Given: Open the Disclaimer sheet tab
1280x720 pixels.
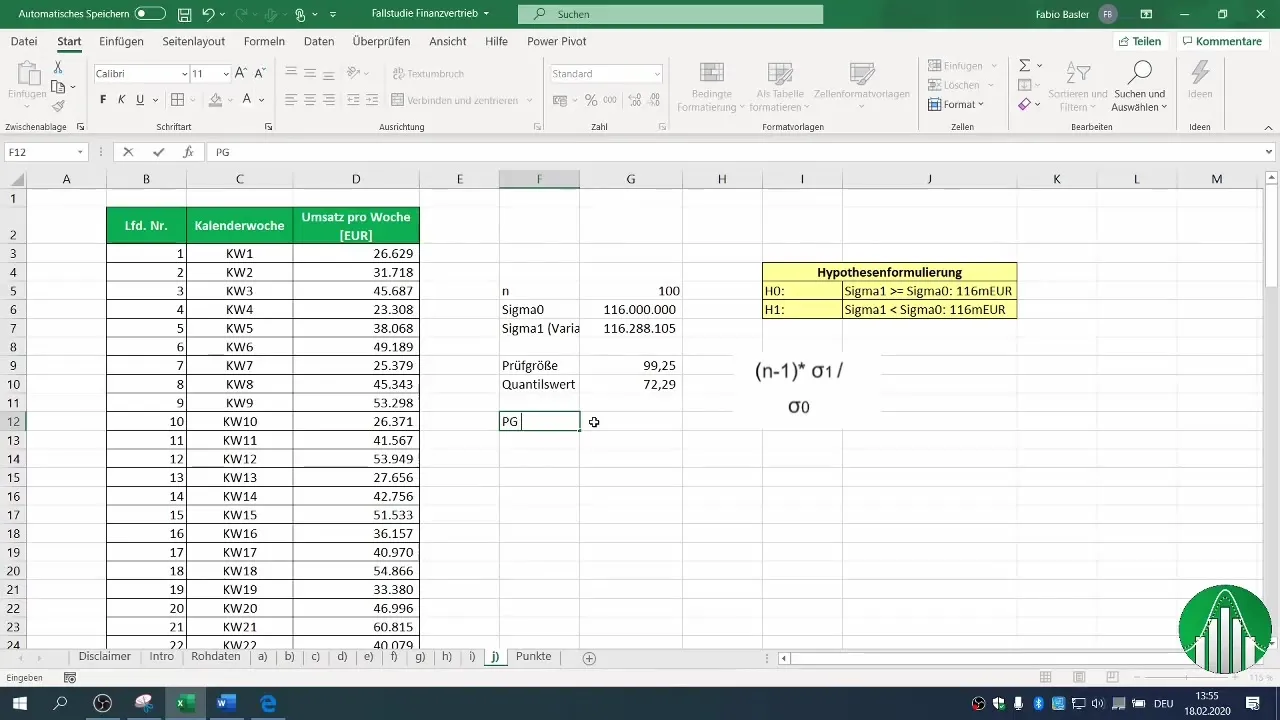Looking at the screenshot, I should 106,657.
